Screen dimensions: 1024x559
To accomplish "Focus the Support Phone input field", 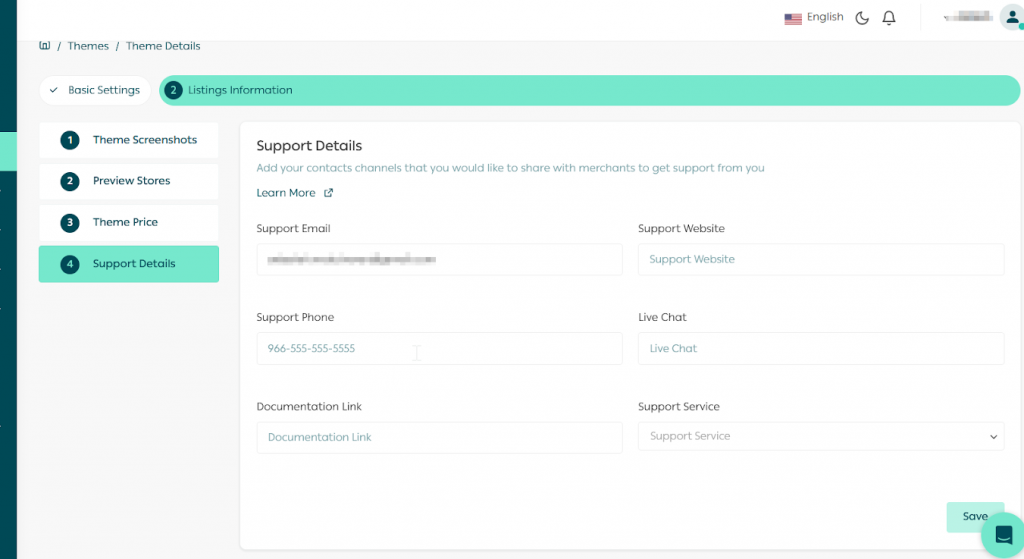I will (439, 349).
